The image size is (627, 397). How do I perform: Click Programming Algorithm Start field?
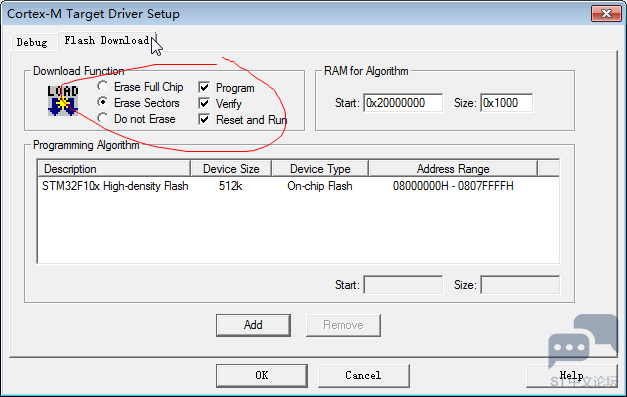[x=403, y=285]
